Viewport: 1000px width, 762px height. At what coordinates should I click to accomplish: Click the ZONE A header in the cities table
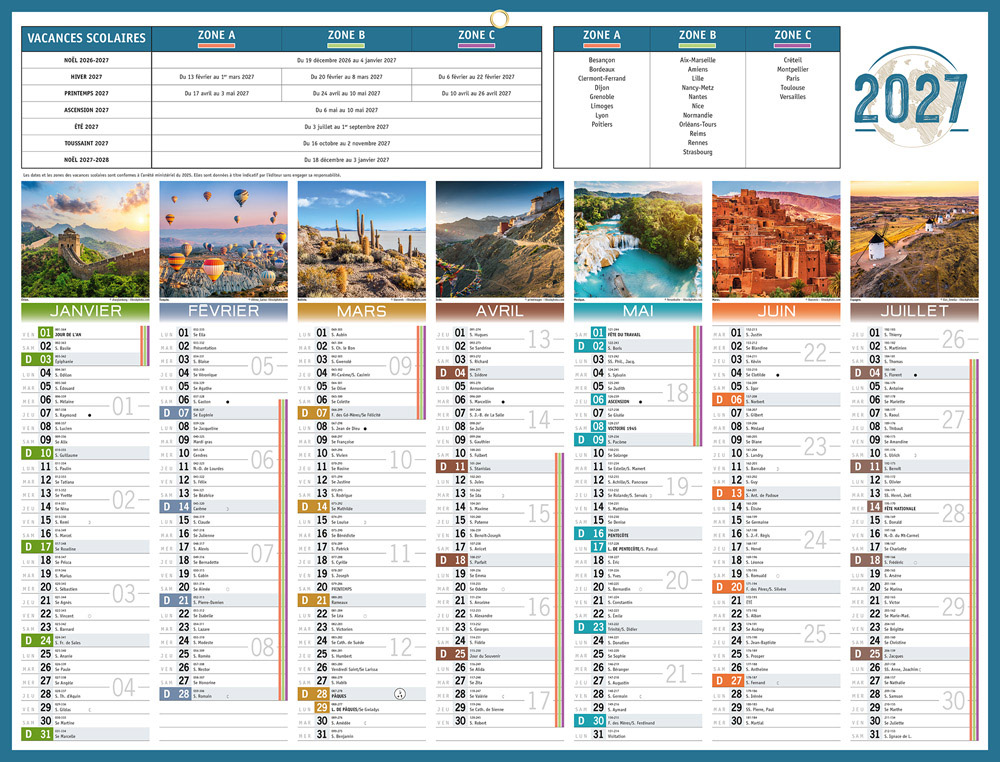(x=601, y=38)
